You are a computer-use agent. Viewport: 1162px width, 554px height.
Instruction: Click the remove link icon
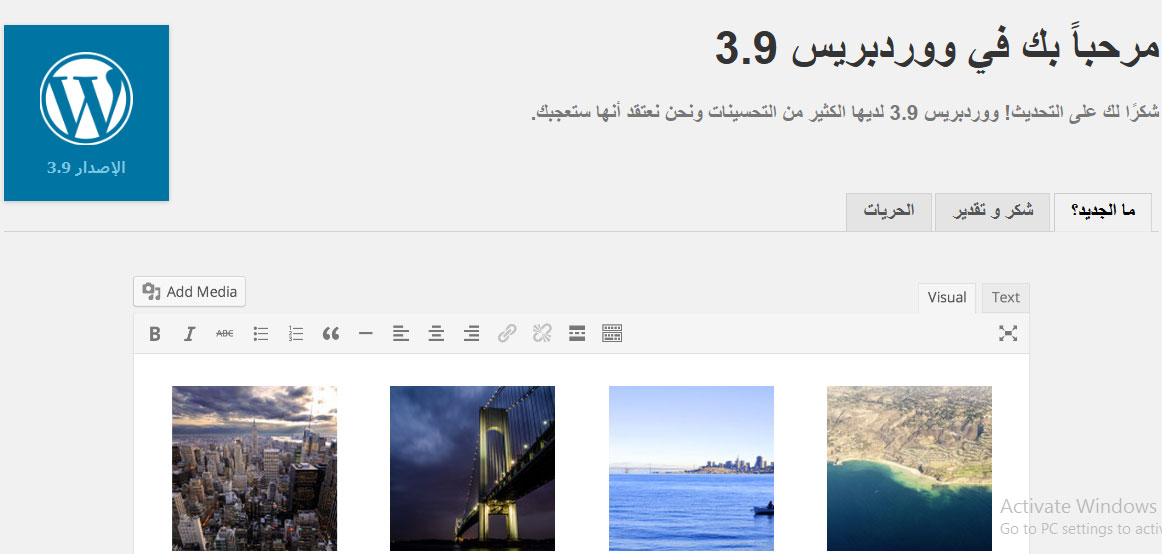click(542, 334)
